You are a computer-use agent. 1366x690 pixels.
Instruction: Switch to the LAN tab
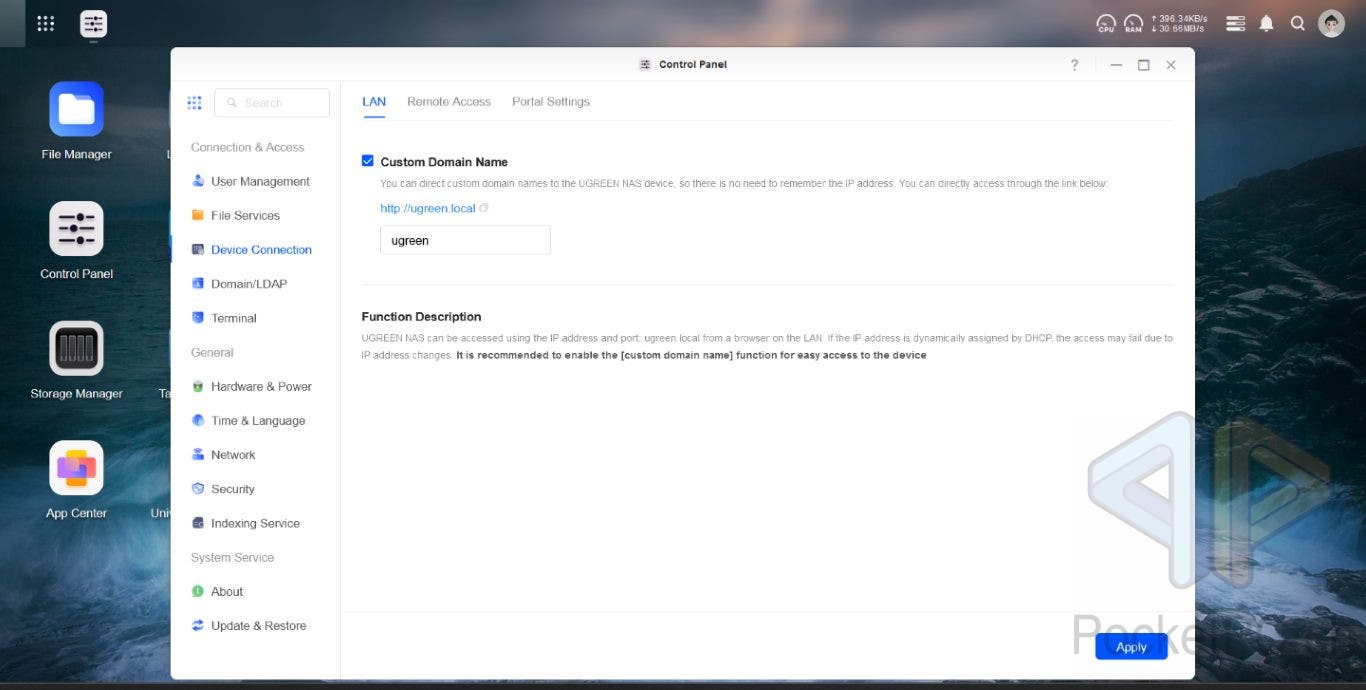tap(374, 102)
